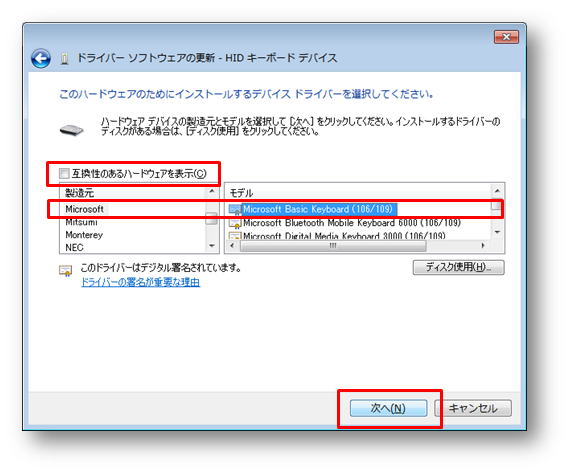The height and width of the screenshot is (473, 569).
Task: Click the hardware device icon near instructions
Action: pos(71,130)
